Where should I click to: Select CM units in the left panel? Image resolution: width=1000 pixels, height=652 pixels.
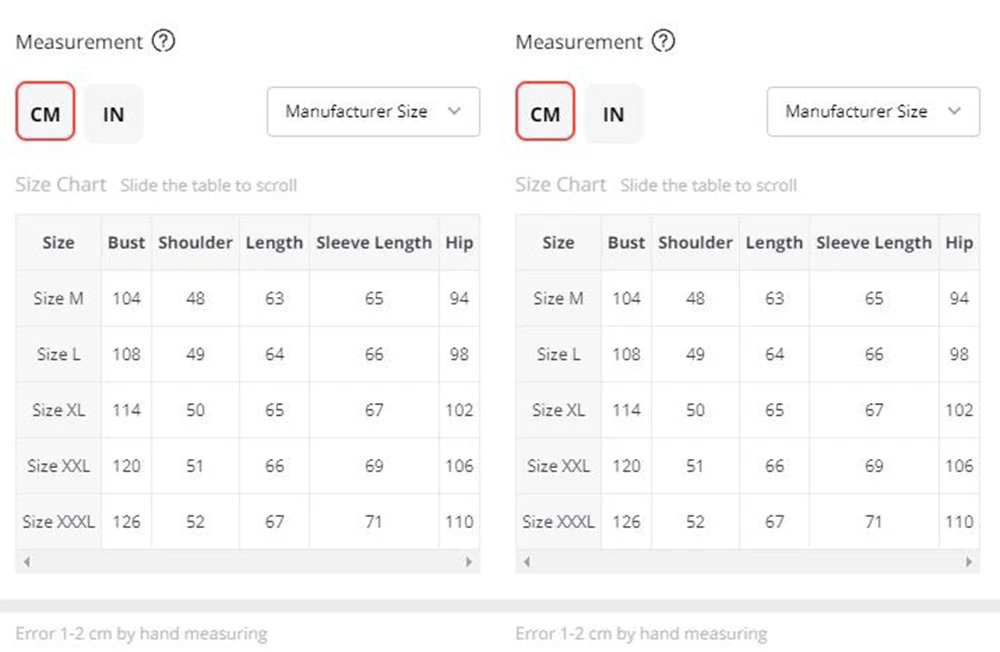(45, 114)
